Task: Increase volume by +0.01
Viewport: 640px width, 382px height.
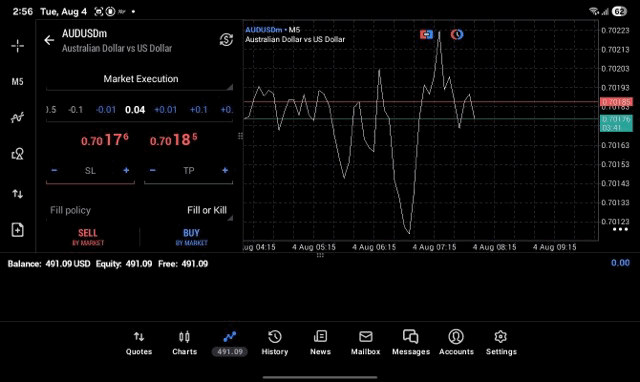Action: pyautogui.click(x=165, y=110)
